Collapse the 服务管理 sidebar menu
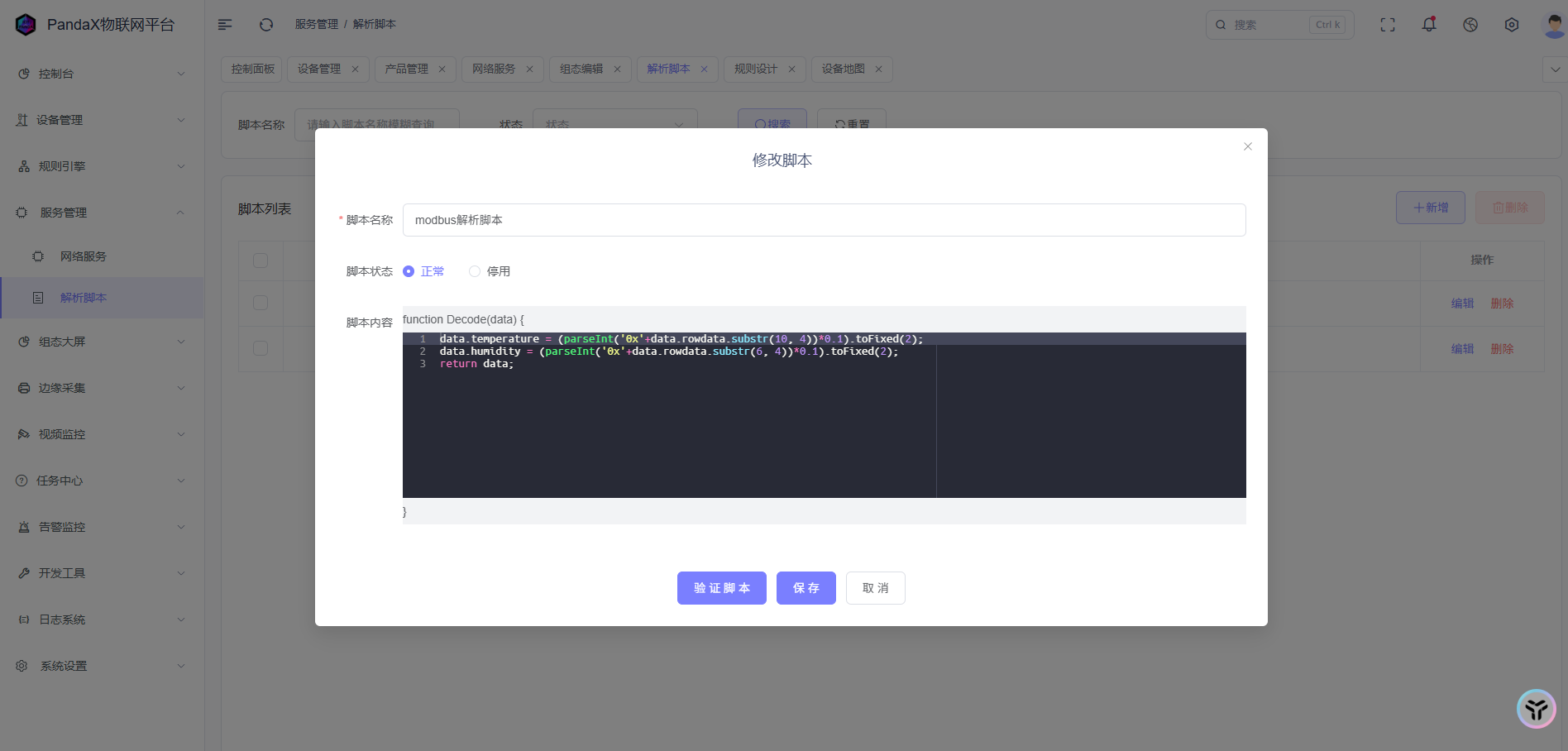The image size is (1568, 751). click(x=101, y=213)
